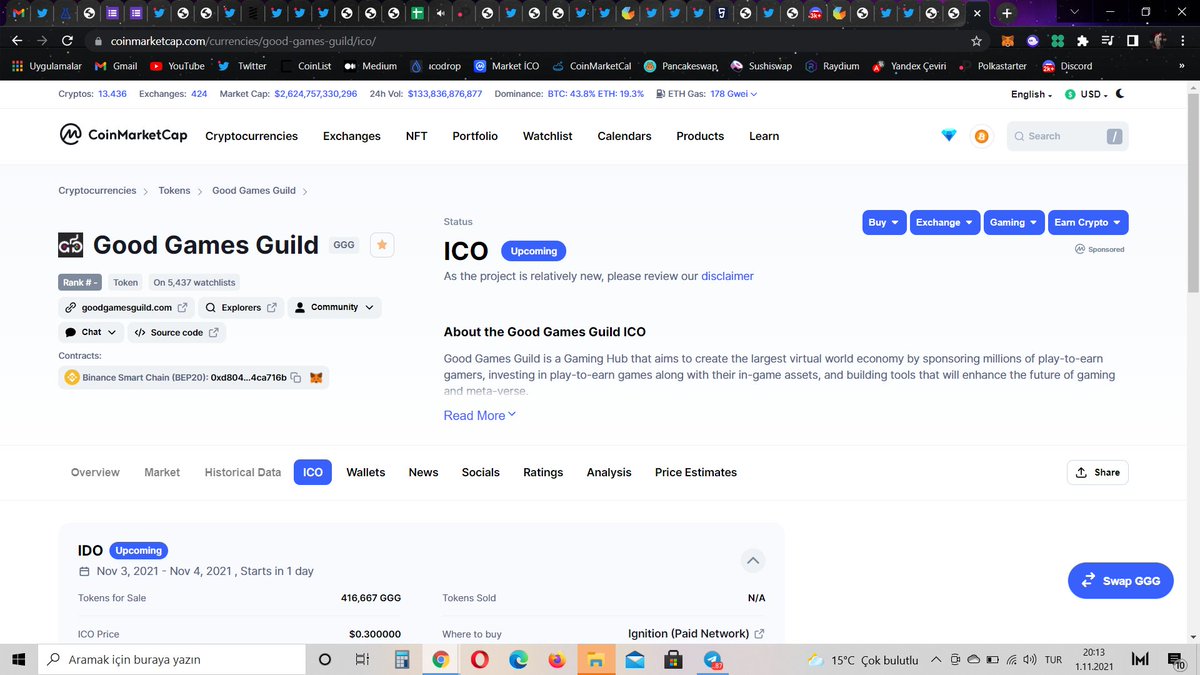Open the Pancakeswap bookmark

681,66
